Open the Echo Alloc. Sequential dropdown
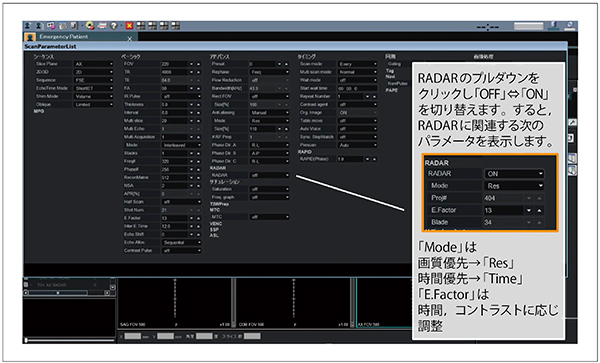Image resolution: width=600 pixels, height=363 pixels. tap(181, 243)
